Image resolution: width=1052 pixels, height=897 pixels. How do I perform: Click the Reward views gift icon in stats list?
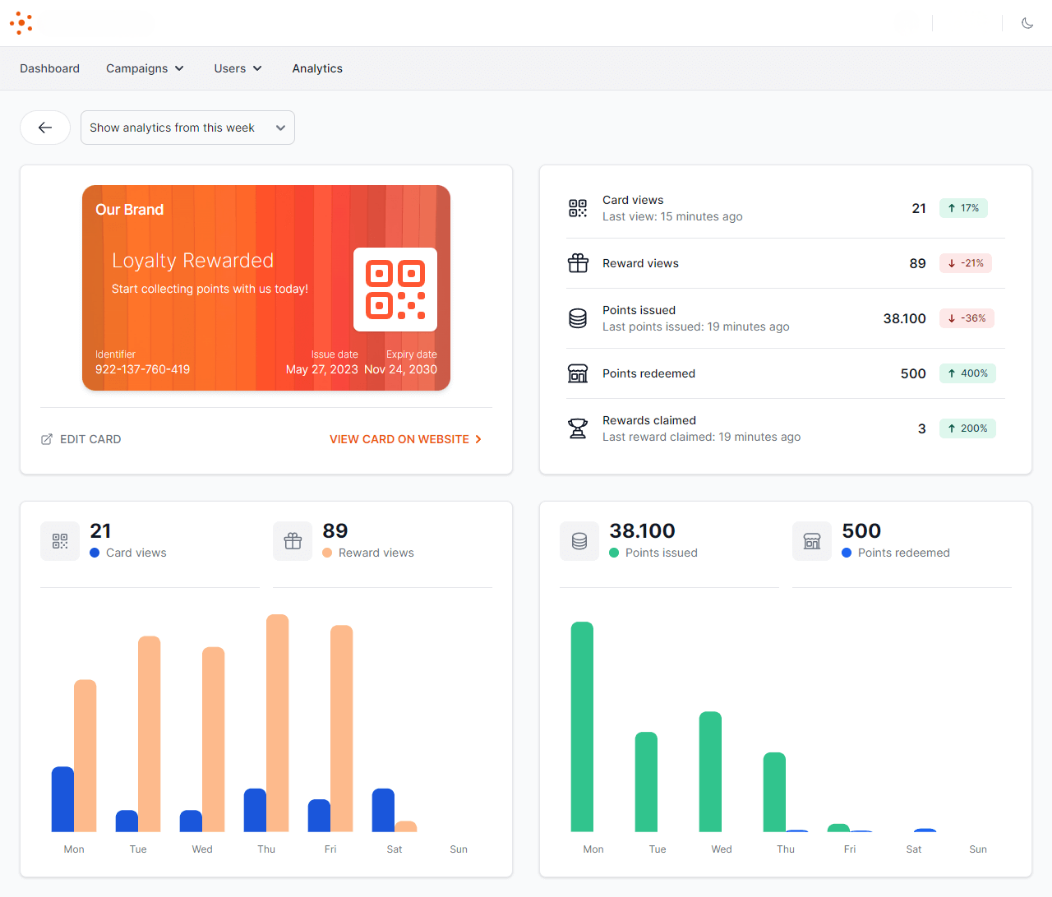[x=578, y=264]
